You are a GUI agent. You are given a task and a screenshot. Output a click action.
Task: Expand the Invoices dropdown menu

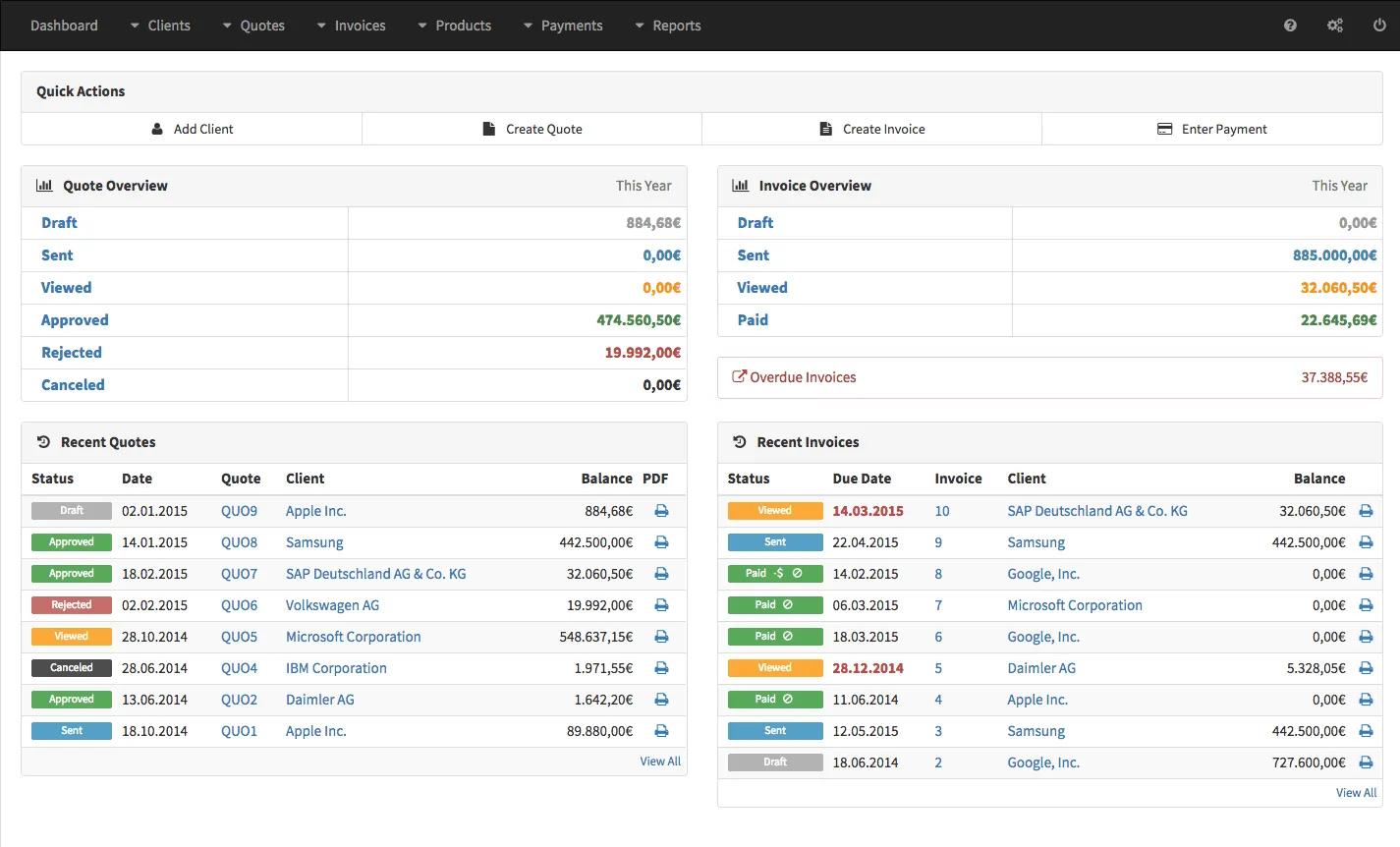359,26
